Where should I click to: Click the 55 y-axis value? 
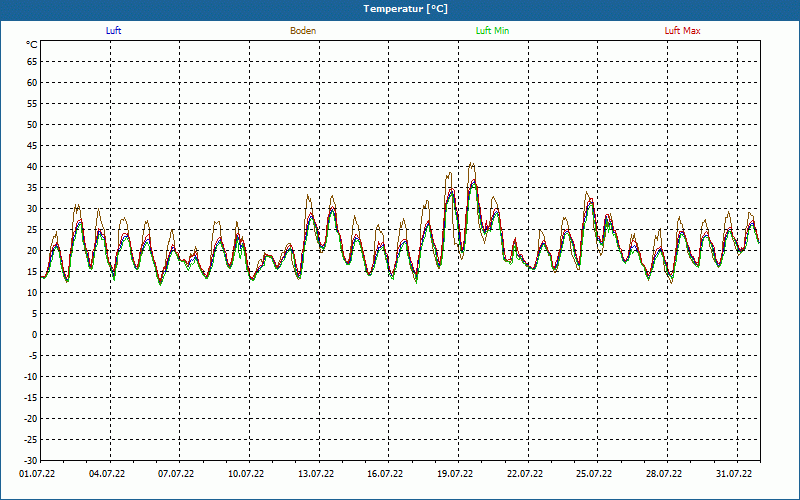click(32, 104)
